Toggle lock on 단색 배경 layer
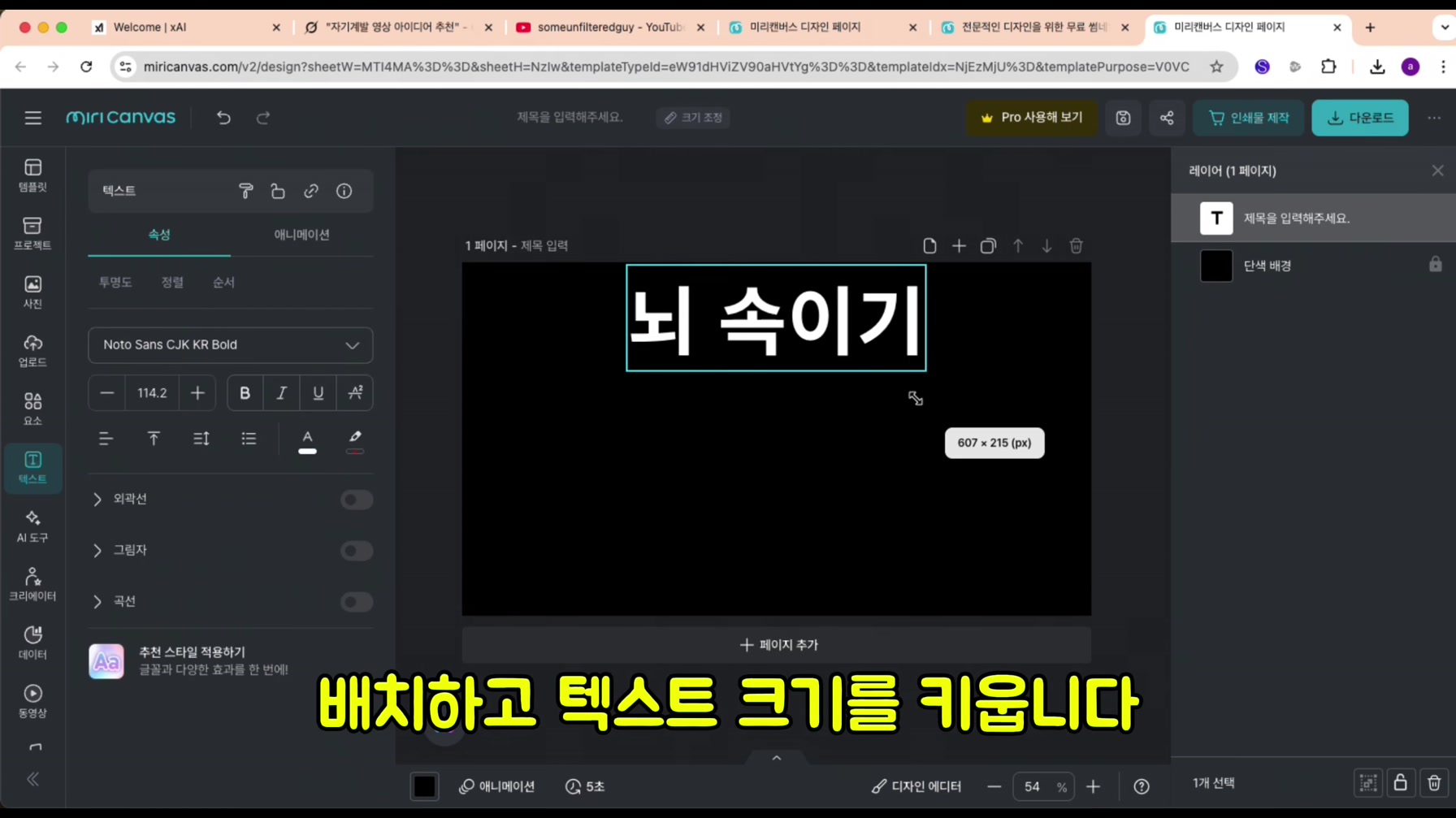 click(x=1436, y=265)
